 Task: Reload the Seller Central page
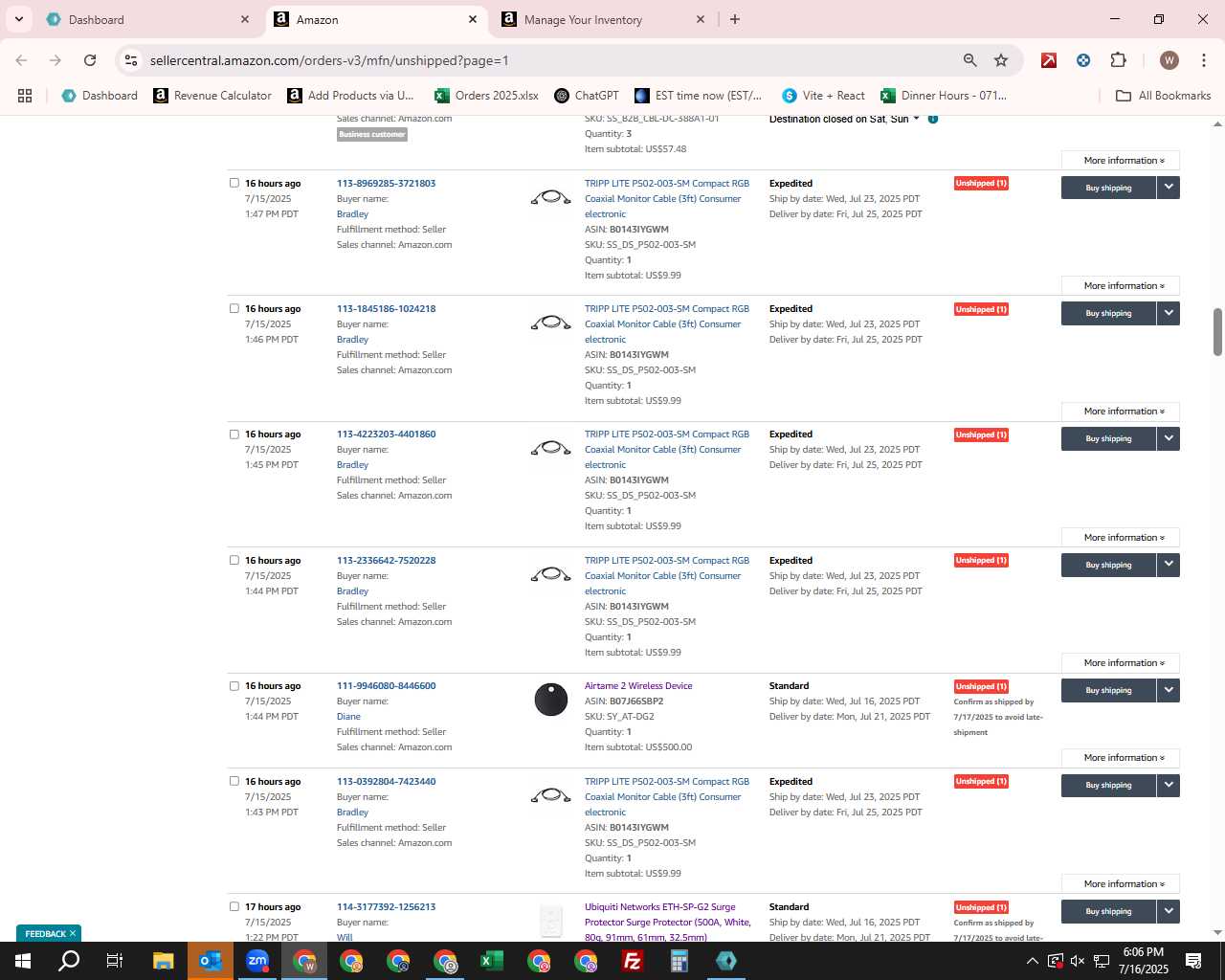[90, 60]
